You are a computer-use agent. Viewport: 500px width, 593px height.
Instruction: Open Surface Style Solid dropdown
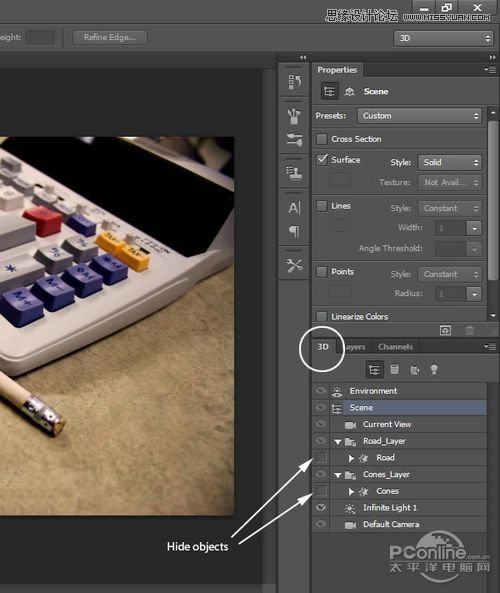click(x=450, y=162)
